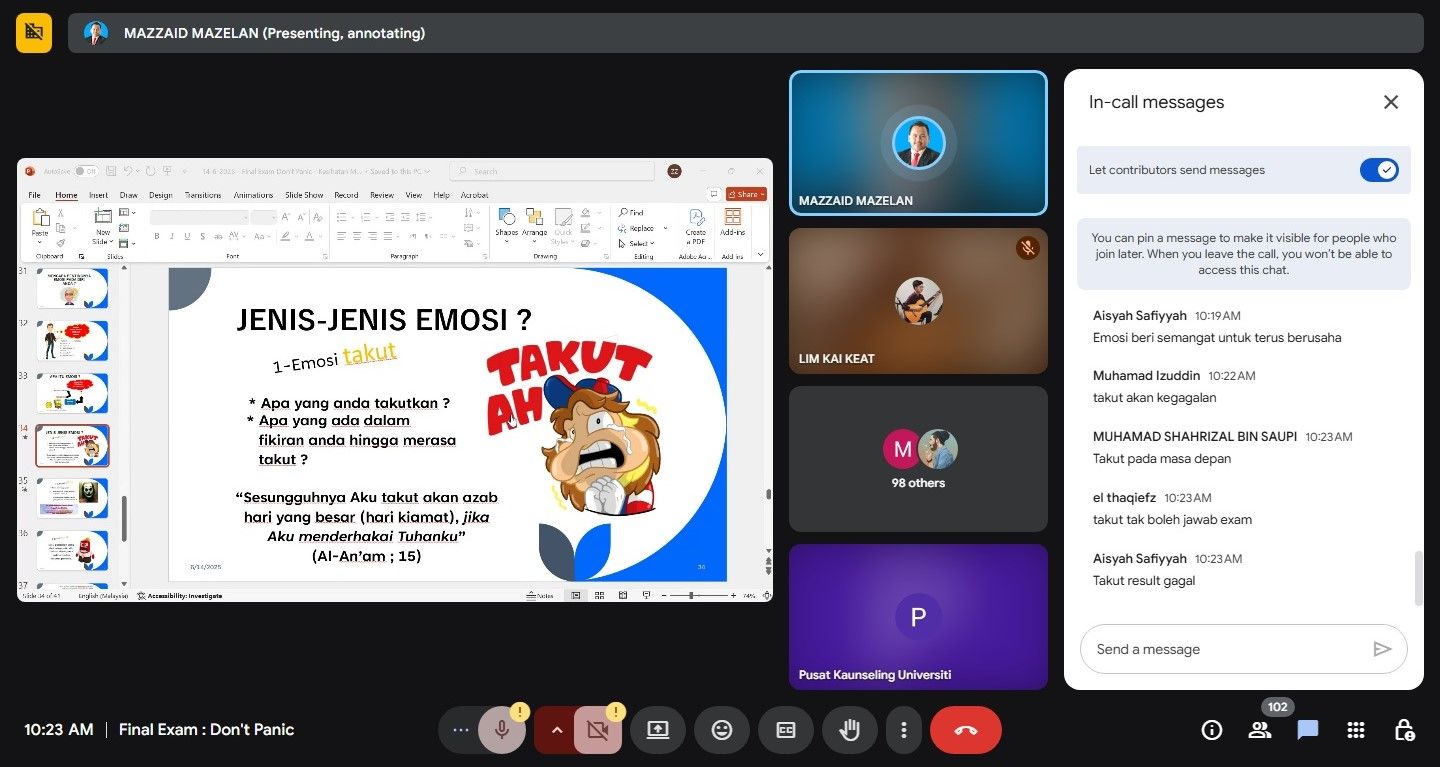1440x767 pixels.
Task: Open meeting details info icon
Action: [1212, 730]
